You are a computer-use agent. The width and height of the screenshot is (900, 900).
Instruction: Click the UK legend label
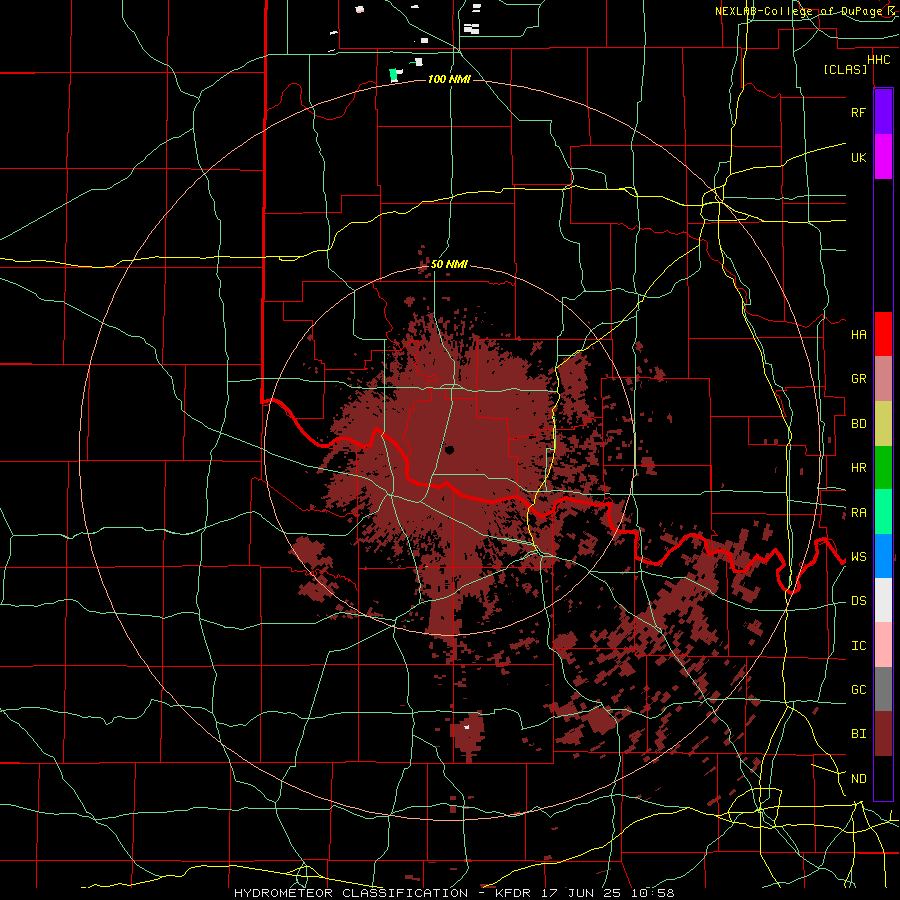[858, 157]
